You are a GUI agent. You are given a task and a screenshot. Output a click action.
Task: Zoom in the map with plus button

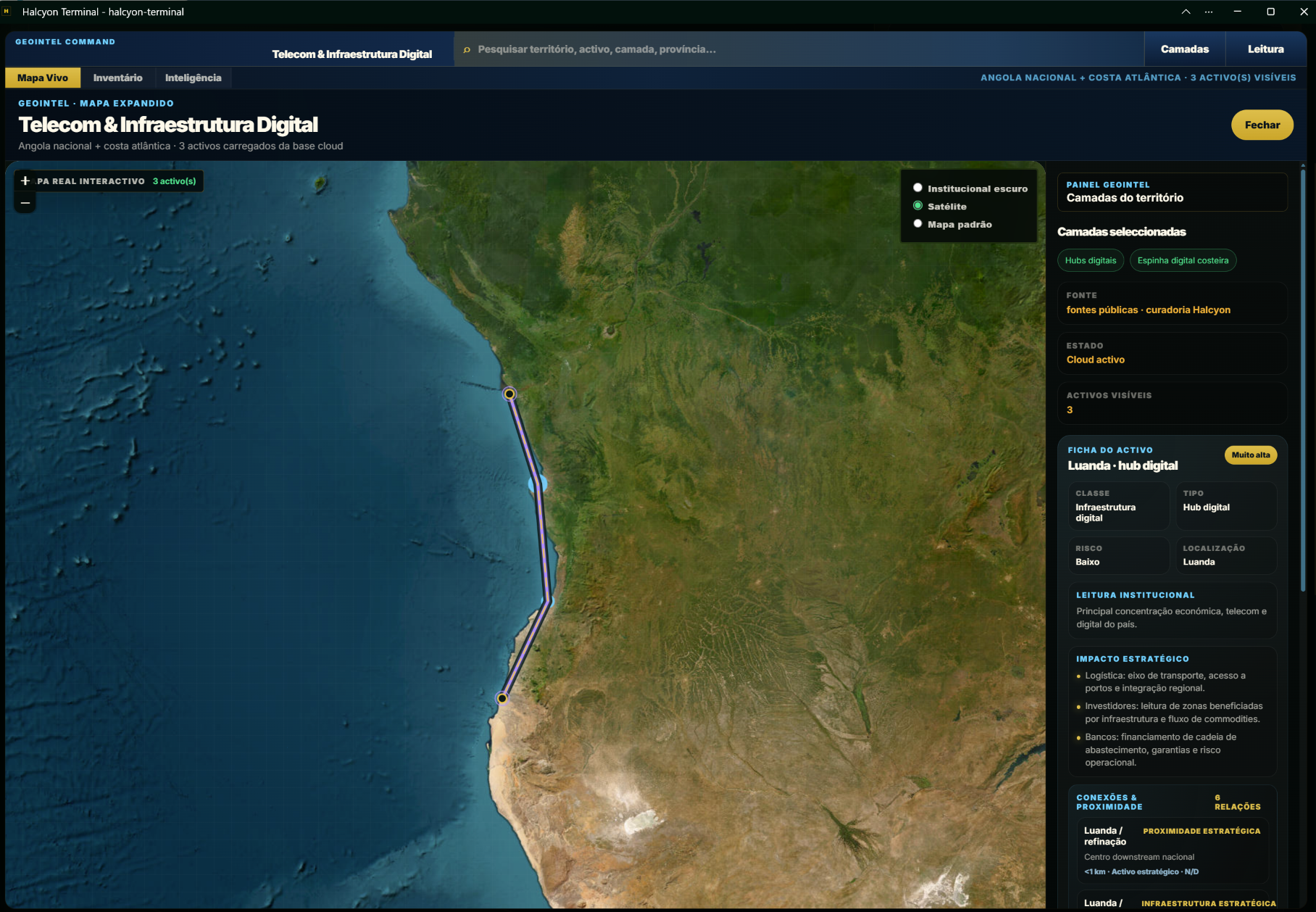(25, 181)
